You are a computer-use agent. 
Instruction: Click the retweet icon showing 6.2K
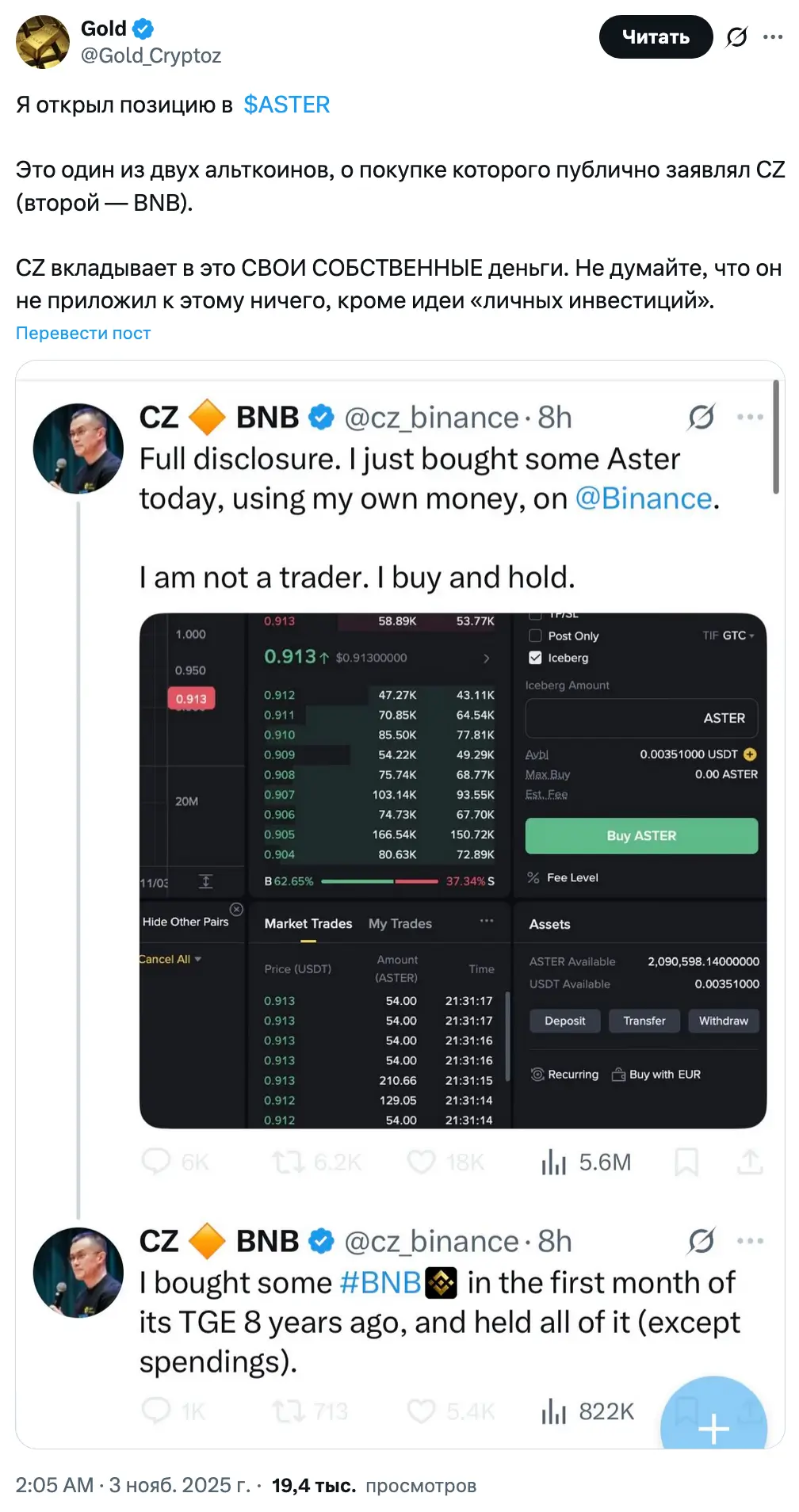(x=287, y=1162)
